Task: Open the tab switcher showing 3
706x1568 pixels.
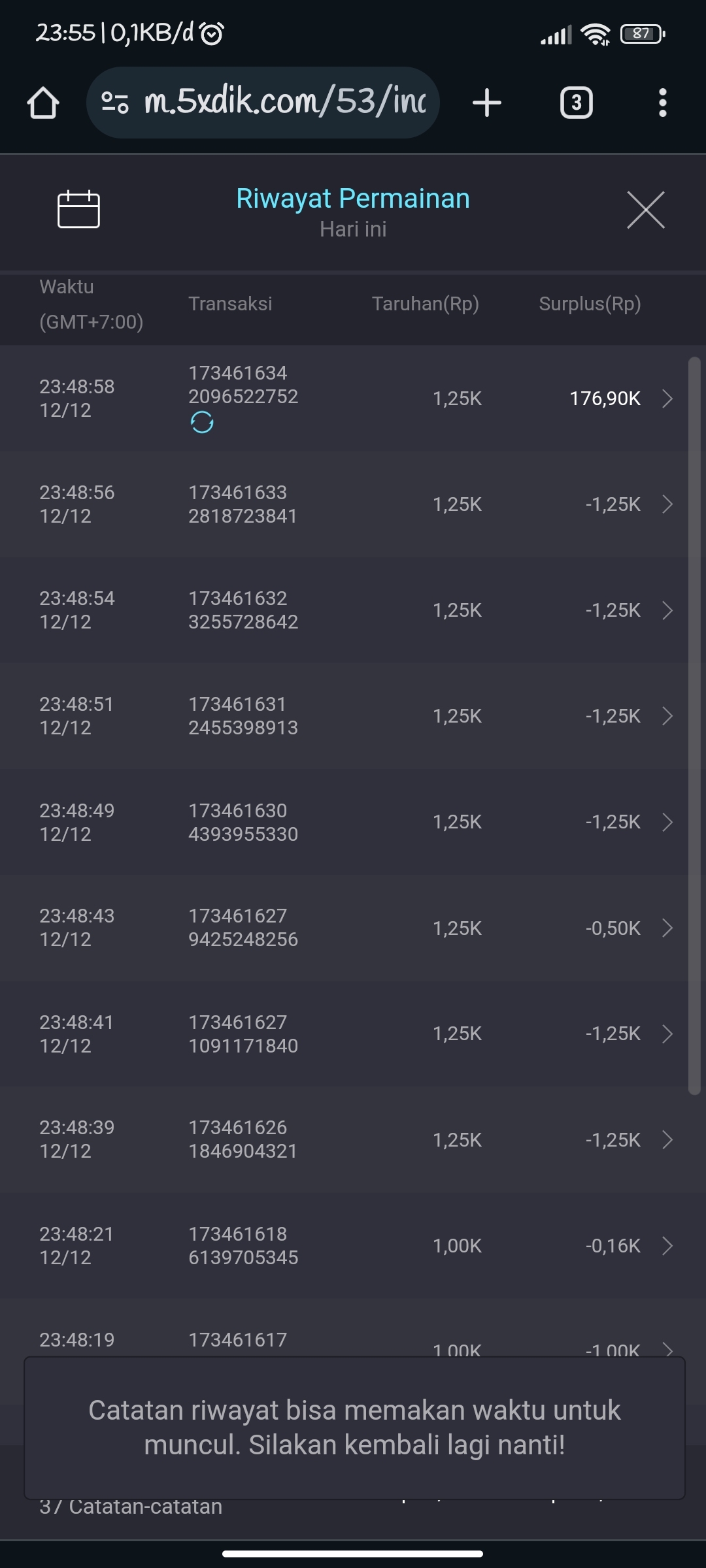Action: pyautogui.click(x=576, y=103)
